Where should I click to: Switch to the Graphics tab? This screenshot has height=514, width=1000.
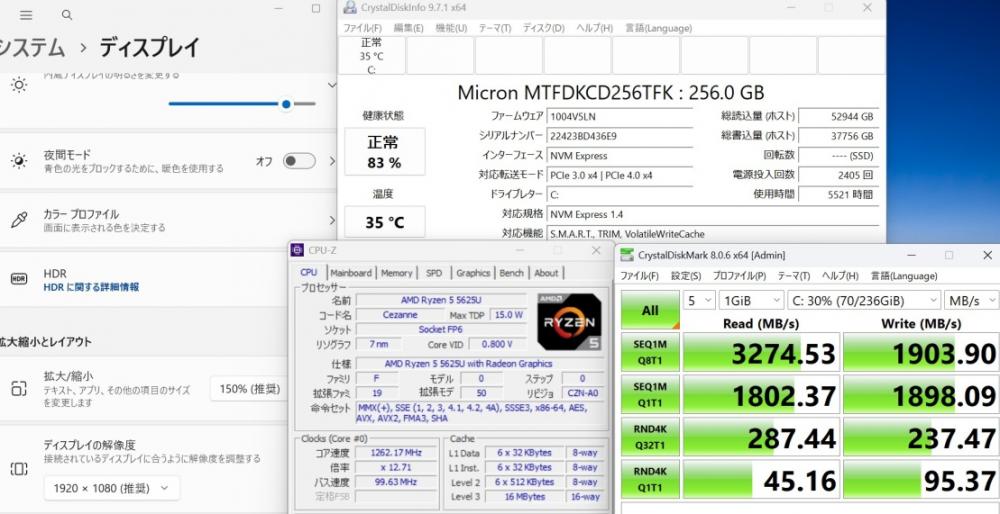[x=473, y=273]
